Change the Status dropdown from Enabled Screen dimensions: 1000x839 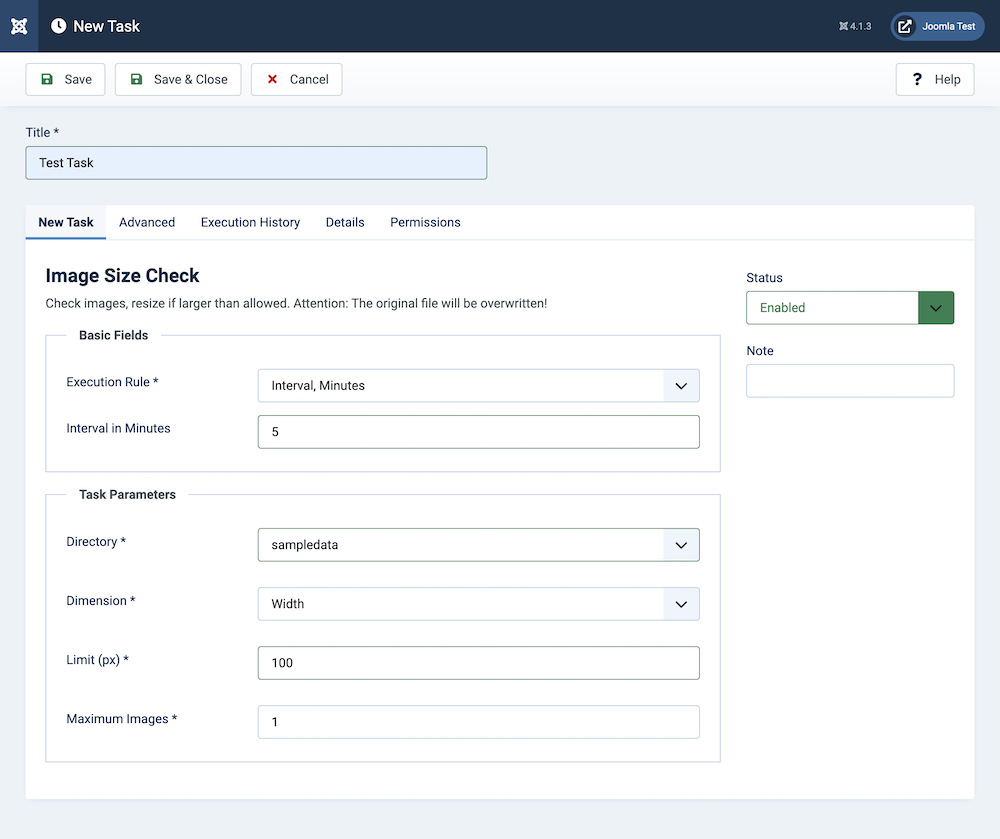[x=850, y=308]
